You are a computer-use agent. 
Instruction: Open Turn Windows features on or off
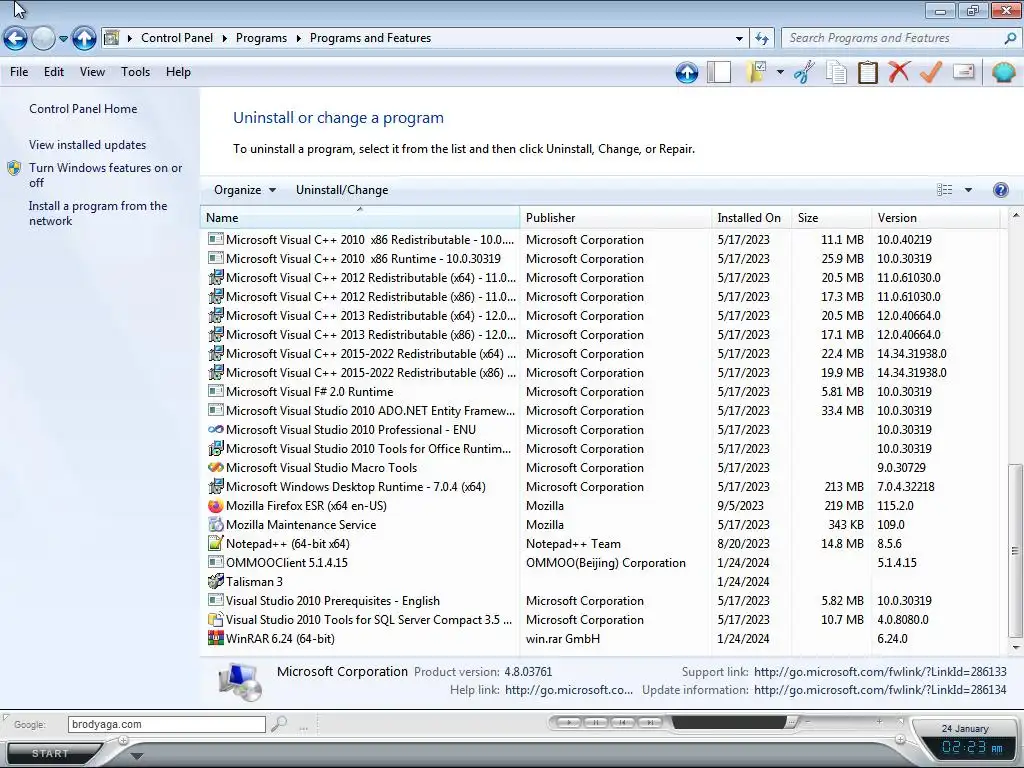[x=105, y=175]
